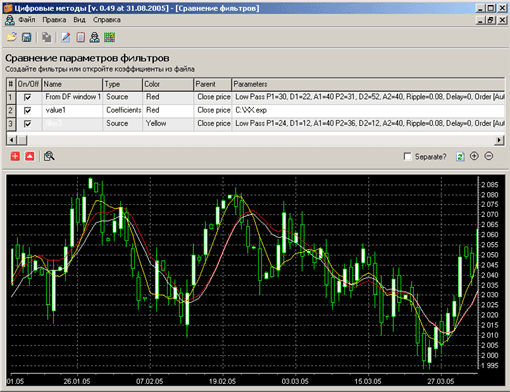Select the 'From DF window 1' name cell

click(72, 97)
